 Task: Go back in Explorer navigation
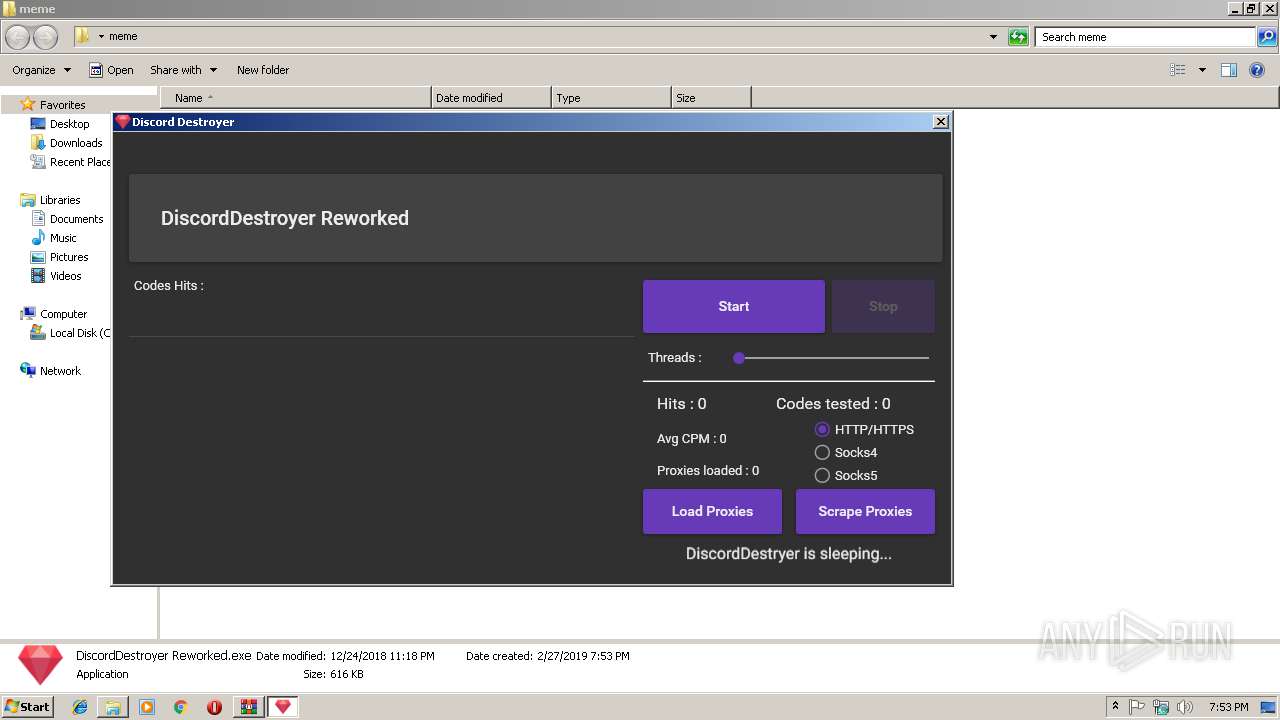[x=18, y=37]
